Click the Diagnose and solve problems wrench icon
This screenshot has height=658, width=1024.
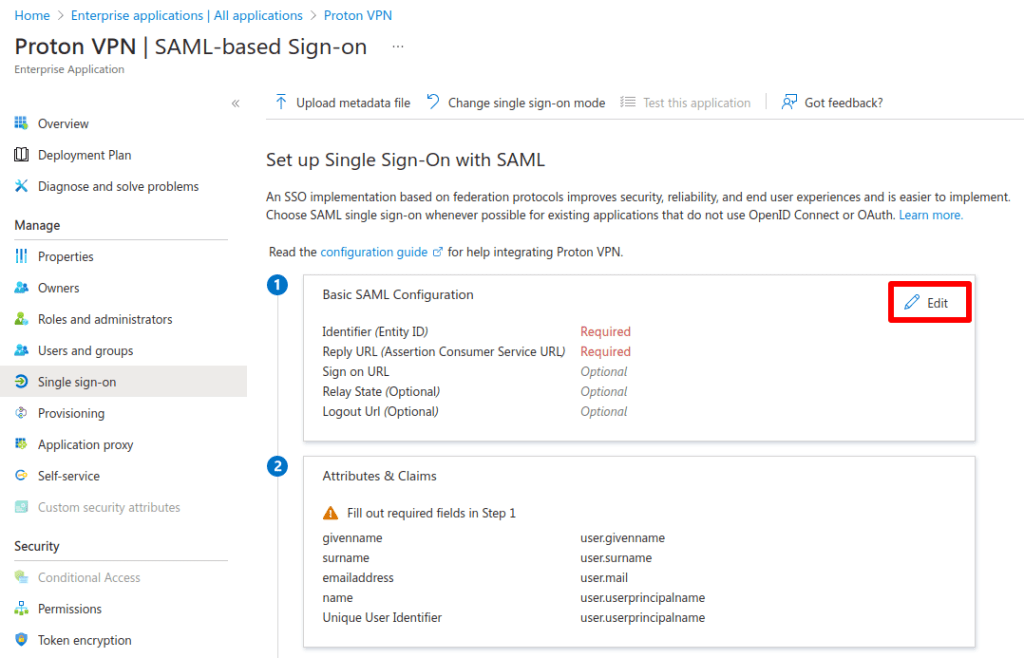[x=22, y=186]
